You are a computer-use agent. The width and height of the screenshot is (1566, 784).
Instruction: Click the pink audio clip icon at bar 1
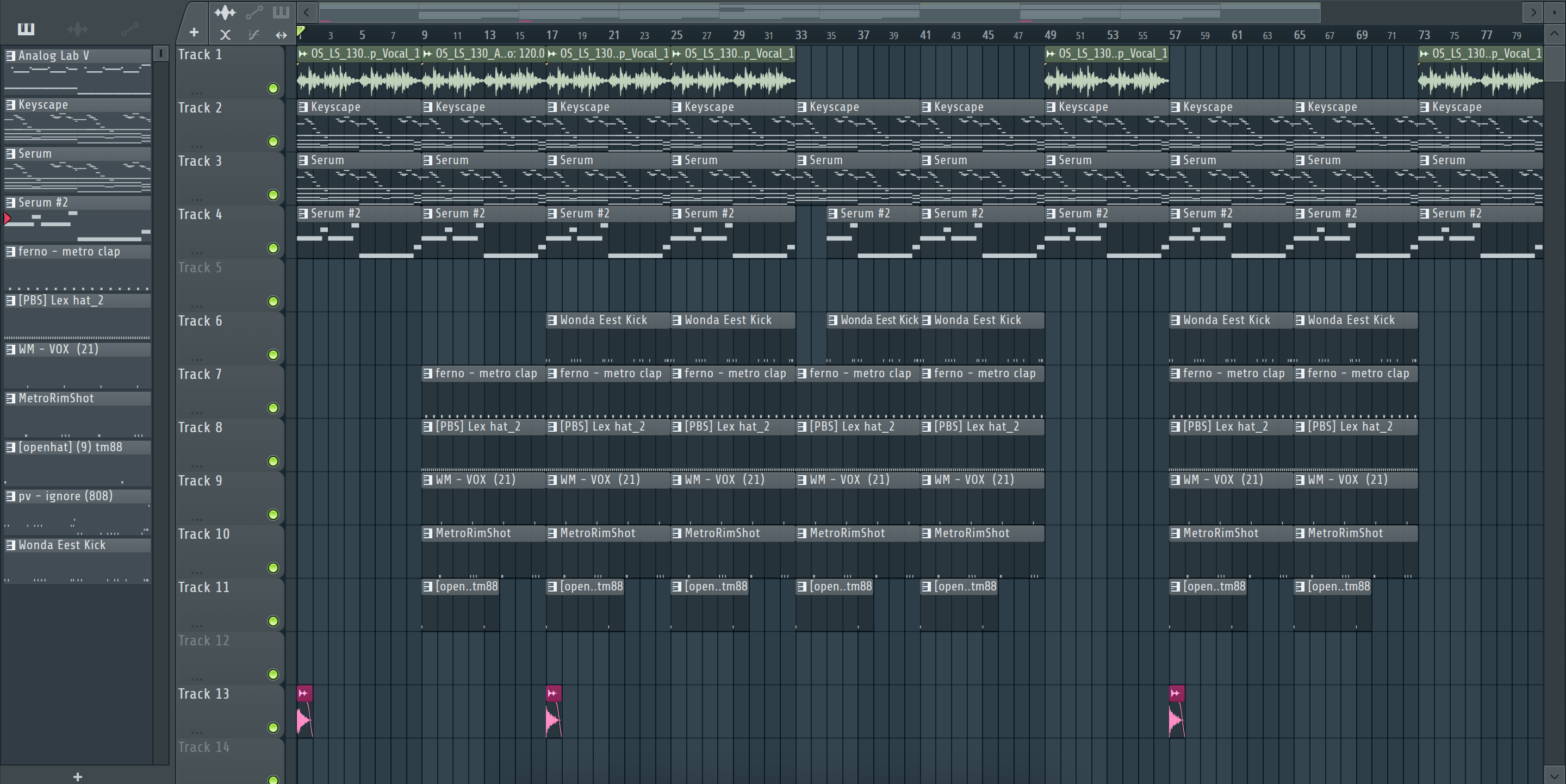pyautogui.click(x=303, y=693)
